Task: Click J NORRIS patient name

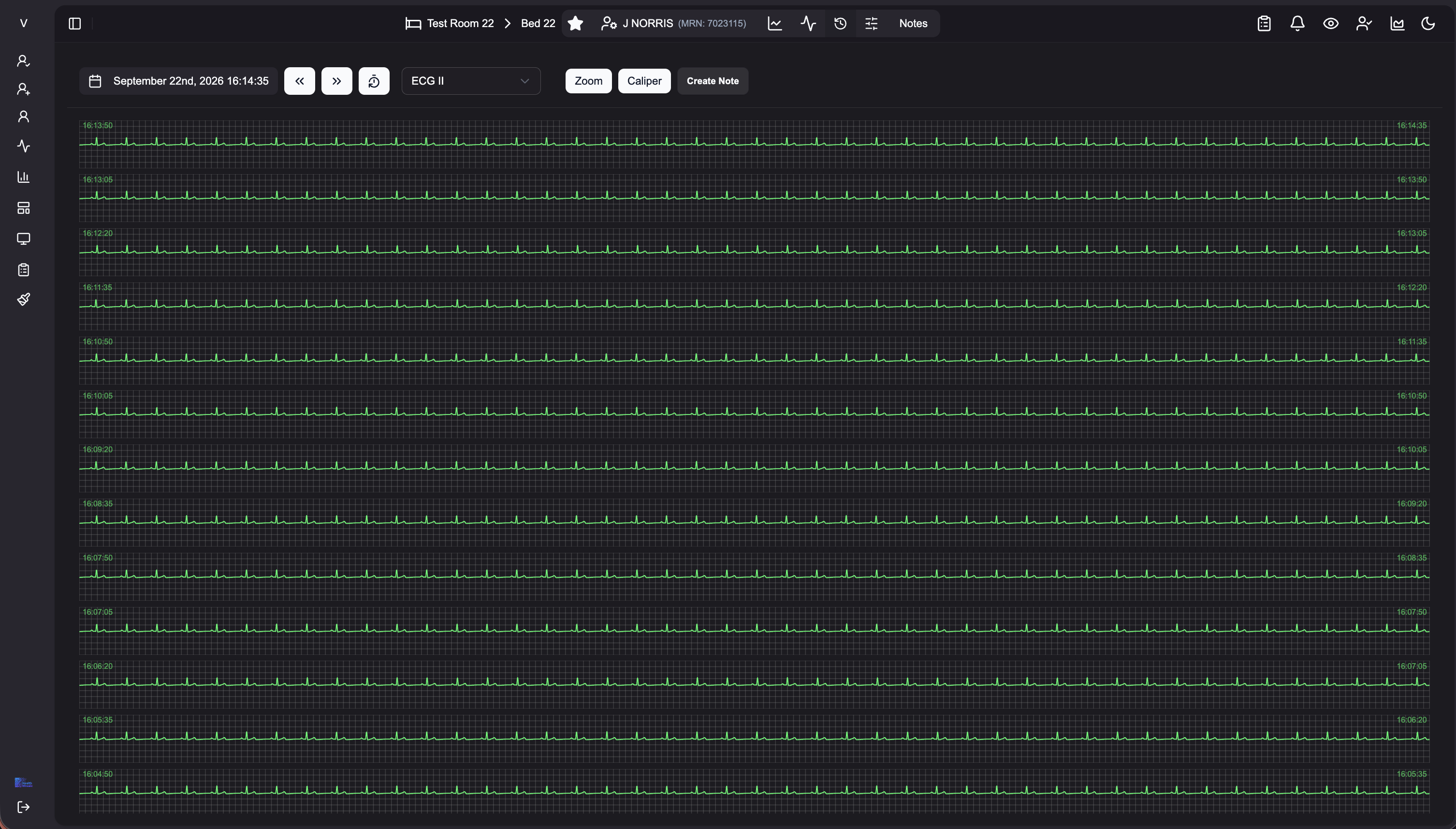Action: pos(647,23)
